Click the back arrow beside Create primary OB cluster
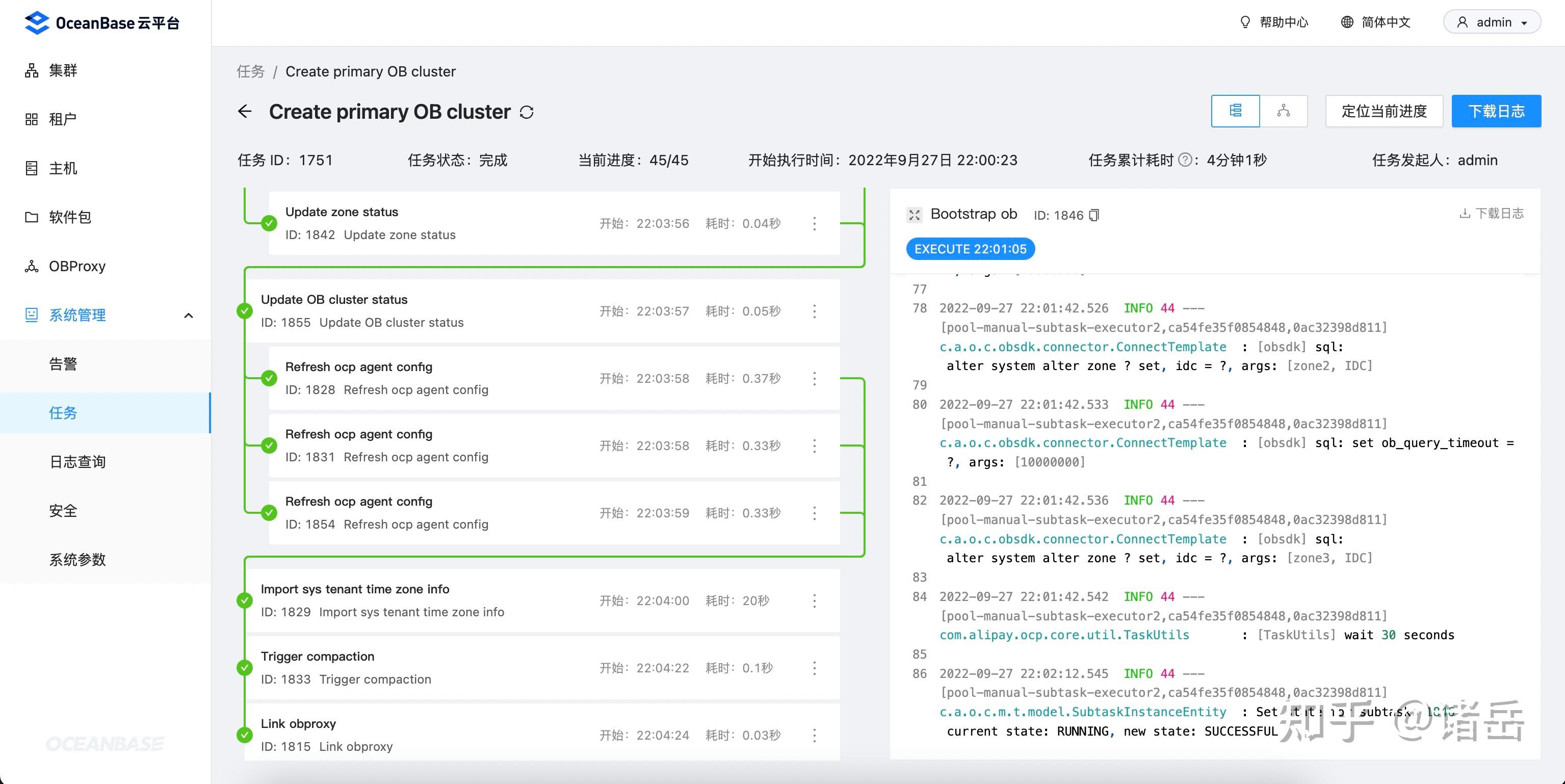 (x=244, y=111)
